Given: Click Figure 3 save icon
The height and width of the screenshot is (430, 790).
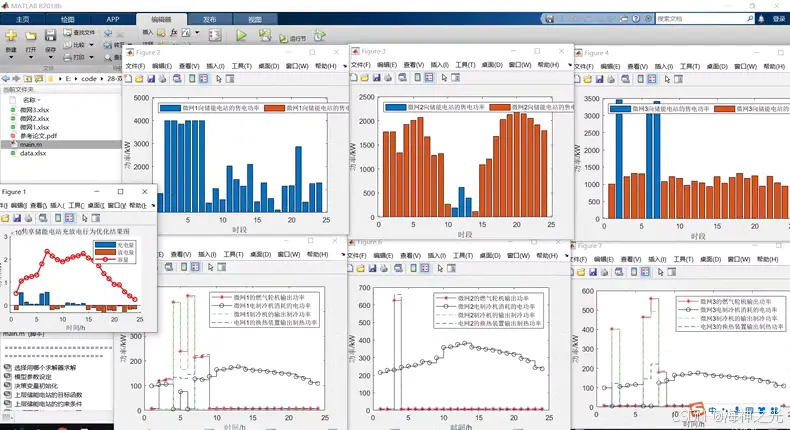Looking at the screenshot, I should pos(376,78).
